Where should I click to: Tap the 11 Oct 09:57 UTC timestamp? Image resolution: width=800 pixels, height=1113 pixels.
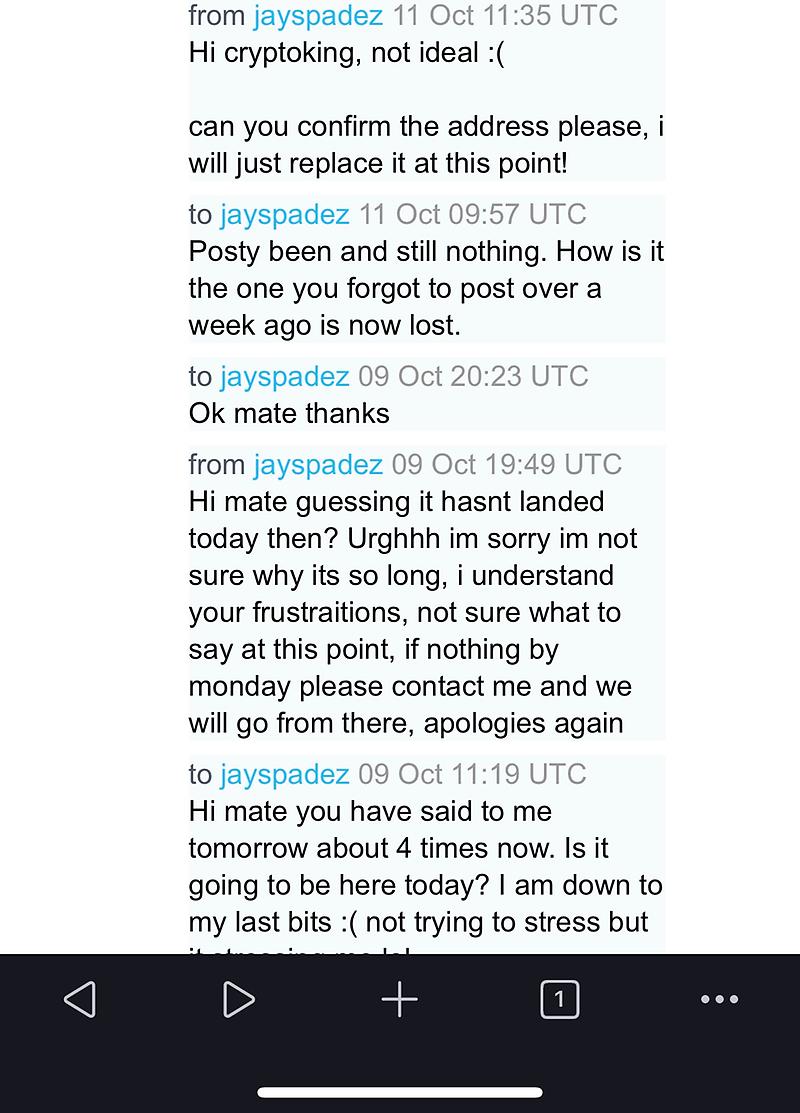point(472,214)
